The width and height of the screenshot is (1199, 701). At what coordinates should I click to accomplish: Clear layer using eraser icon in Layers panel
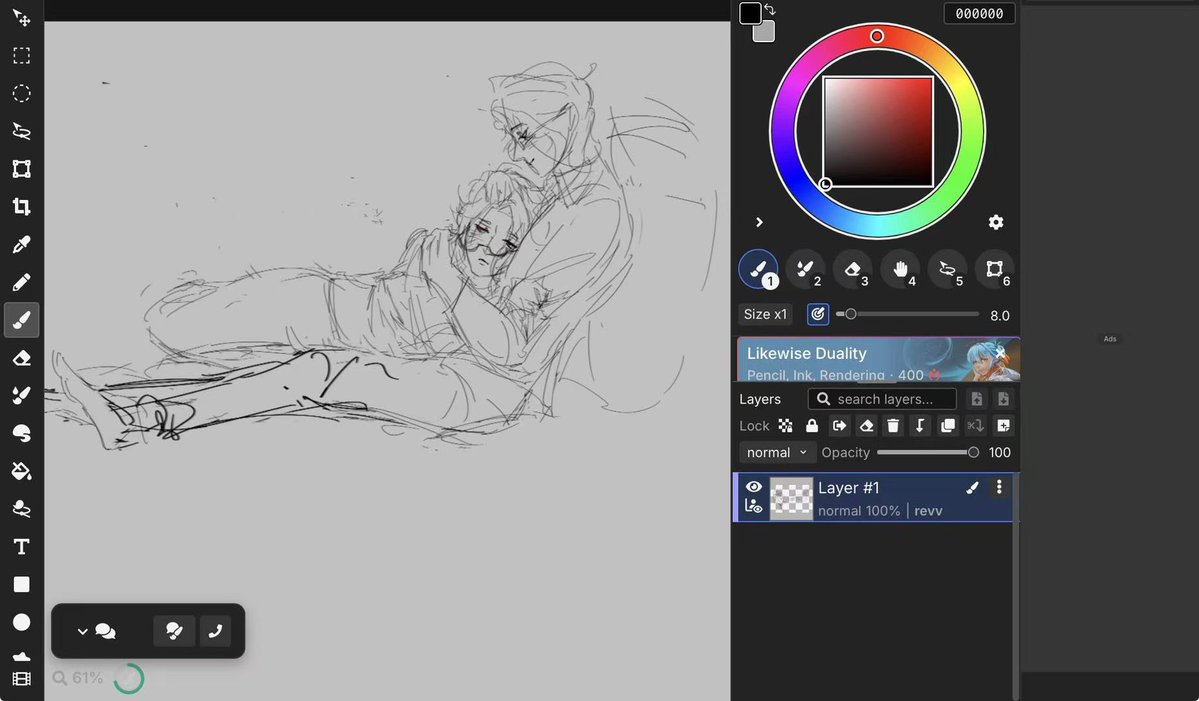tap(866, 426)
